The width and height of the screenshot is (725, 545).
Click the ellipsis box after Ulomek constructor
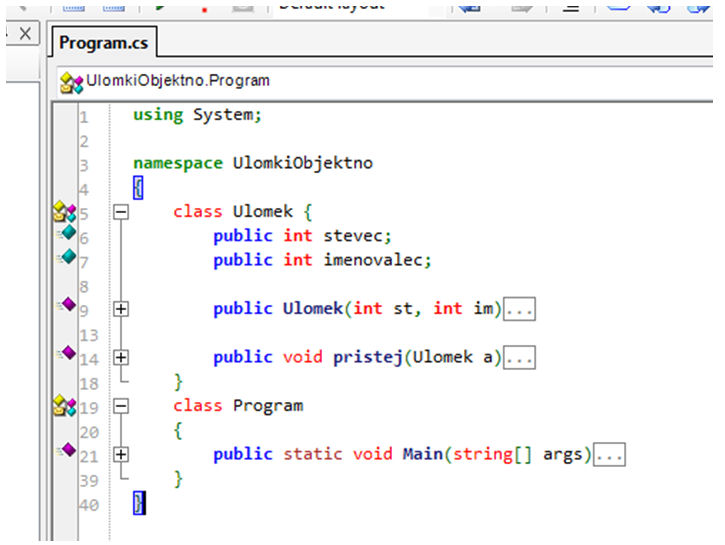[519, 309]
